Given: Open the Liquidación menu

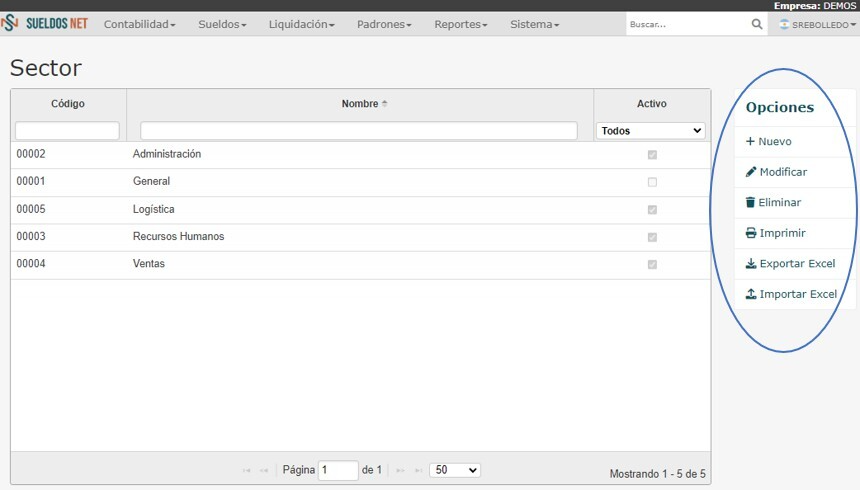Looking at the screenshot, I should [301, 24].
